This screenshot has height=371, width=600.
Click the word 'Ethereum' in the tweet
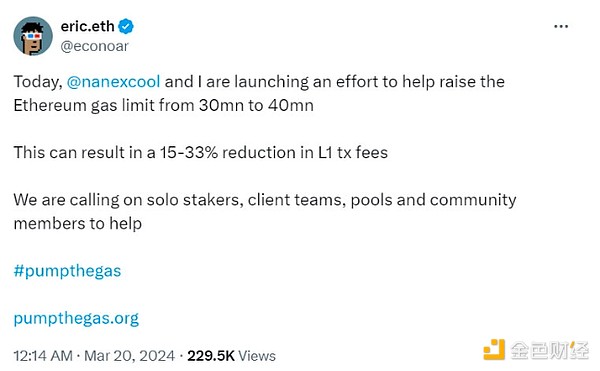point(50,105)
